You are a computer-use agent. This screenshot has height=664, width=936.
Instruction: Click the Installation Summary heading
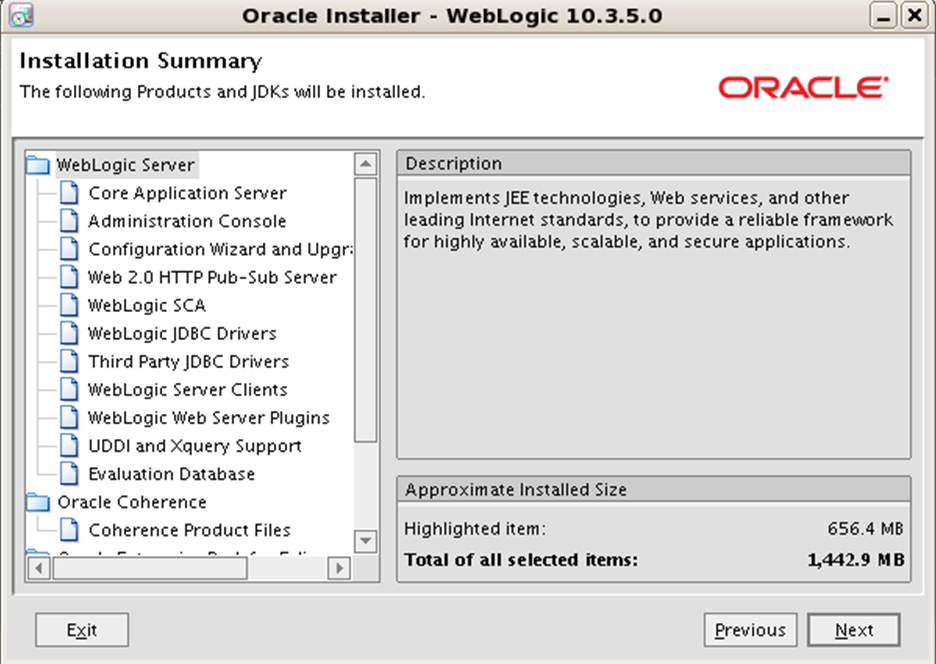pos(141,61)
